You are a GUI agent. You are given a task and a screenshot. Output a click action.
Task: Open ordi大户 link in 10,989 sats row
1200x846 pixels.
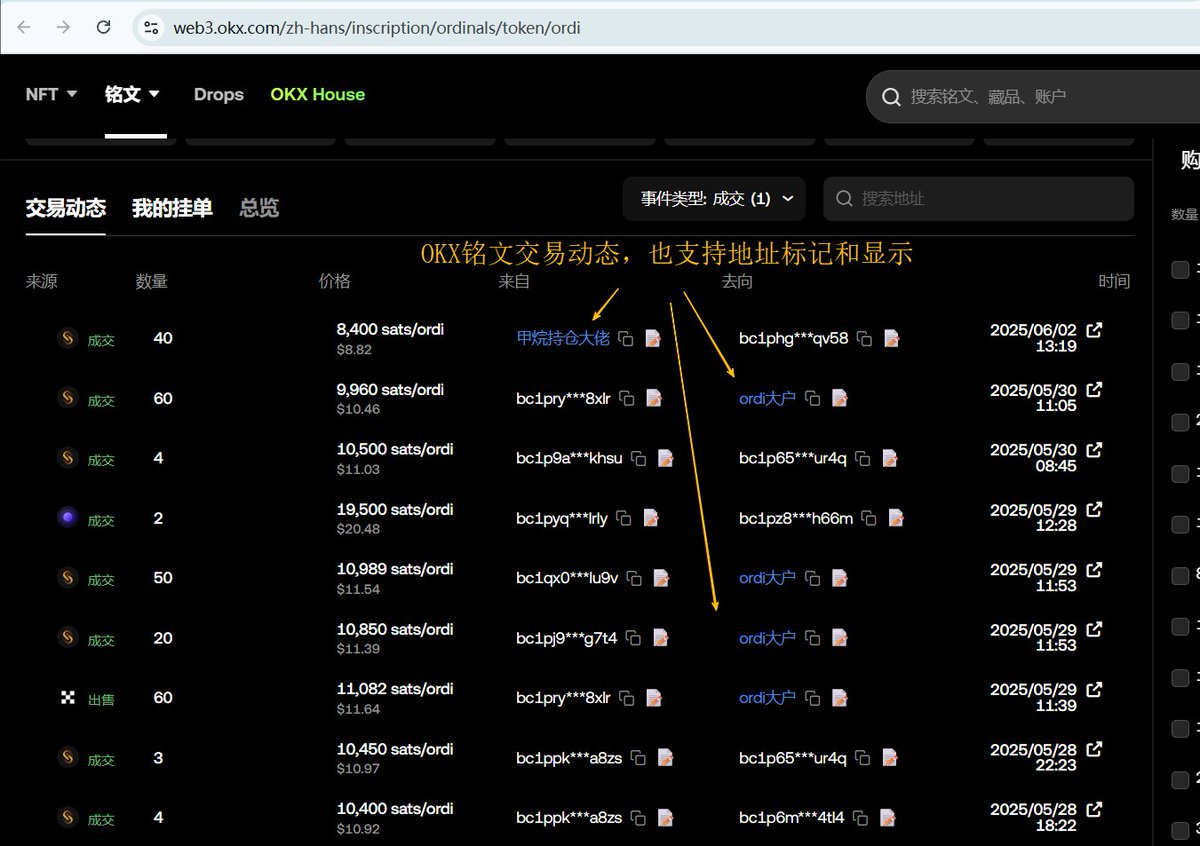pyautogui.click(x=767, y=578)
